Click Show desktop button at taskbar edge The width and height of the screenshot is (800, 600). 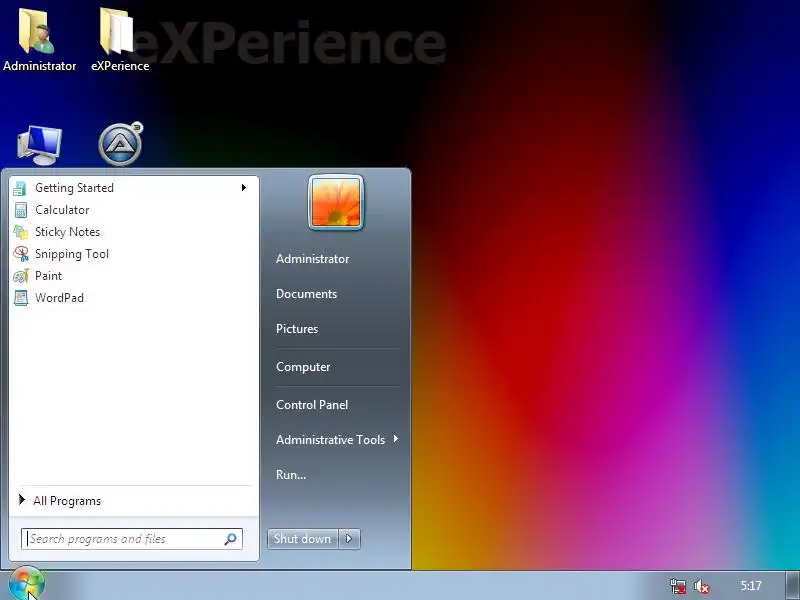tap(793, 586)
